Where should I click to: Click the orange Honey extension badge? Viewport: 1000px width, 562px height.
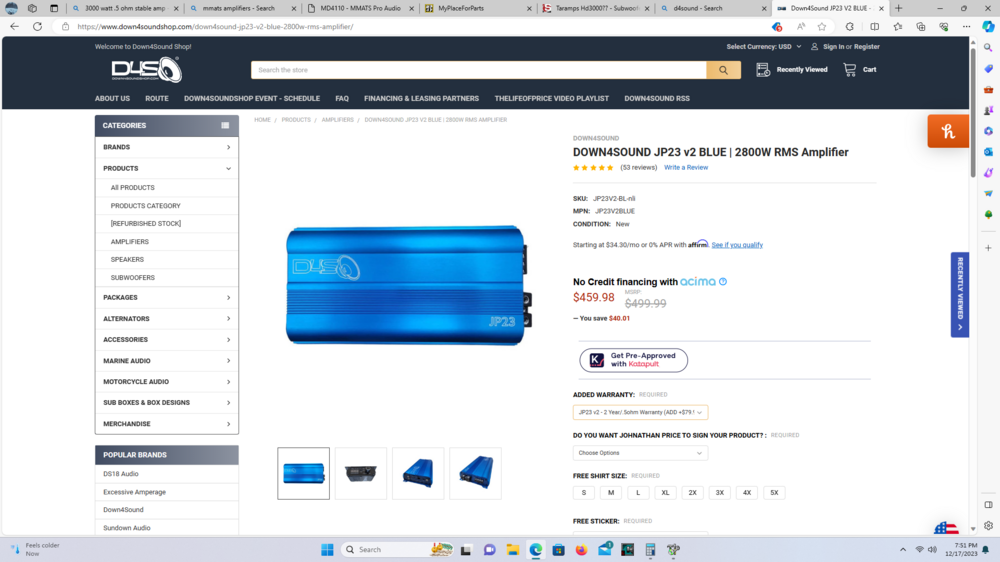[x=948, y=131]
